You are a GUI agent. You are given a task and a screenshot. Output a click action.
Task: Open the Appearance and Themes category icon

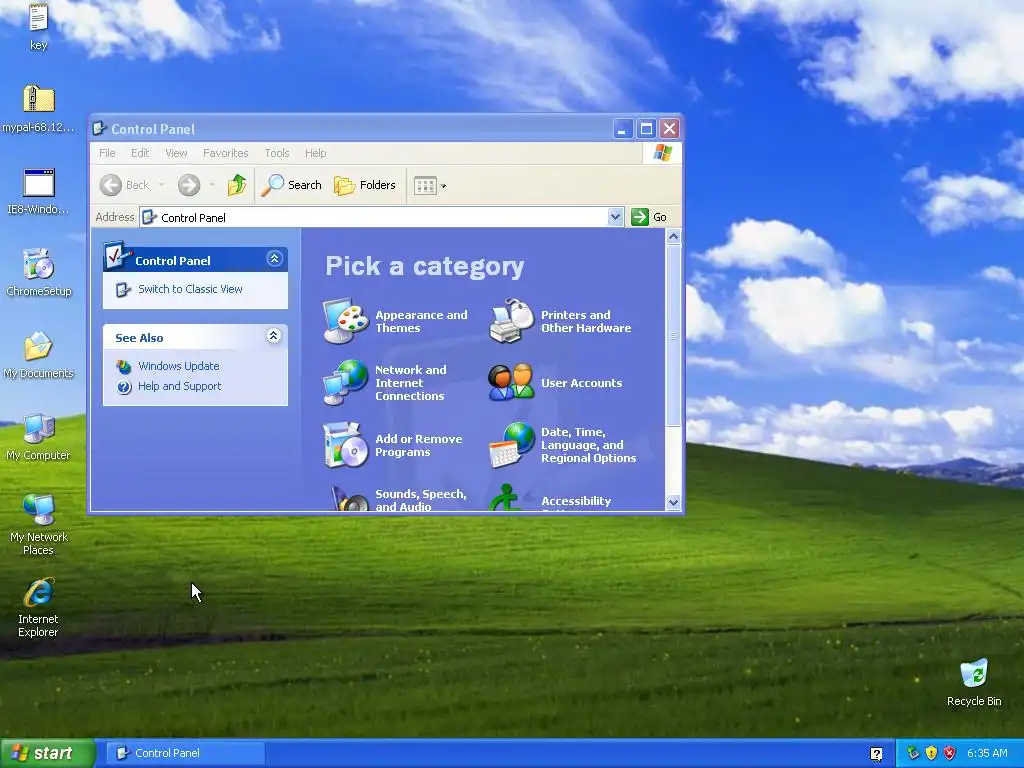coord(346,321)
